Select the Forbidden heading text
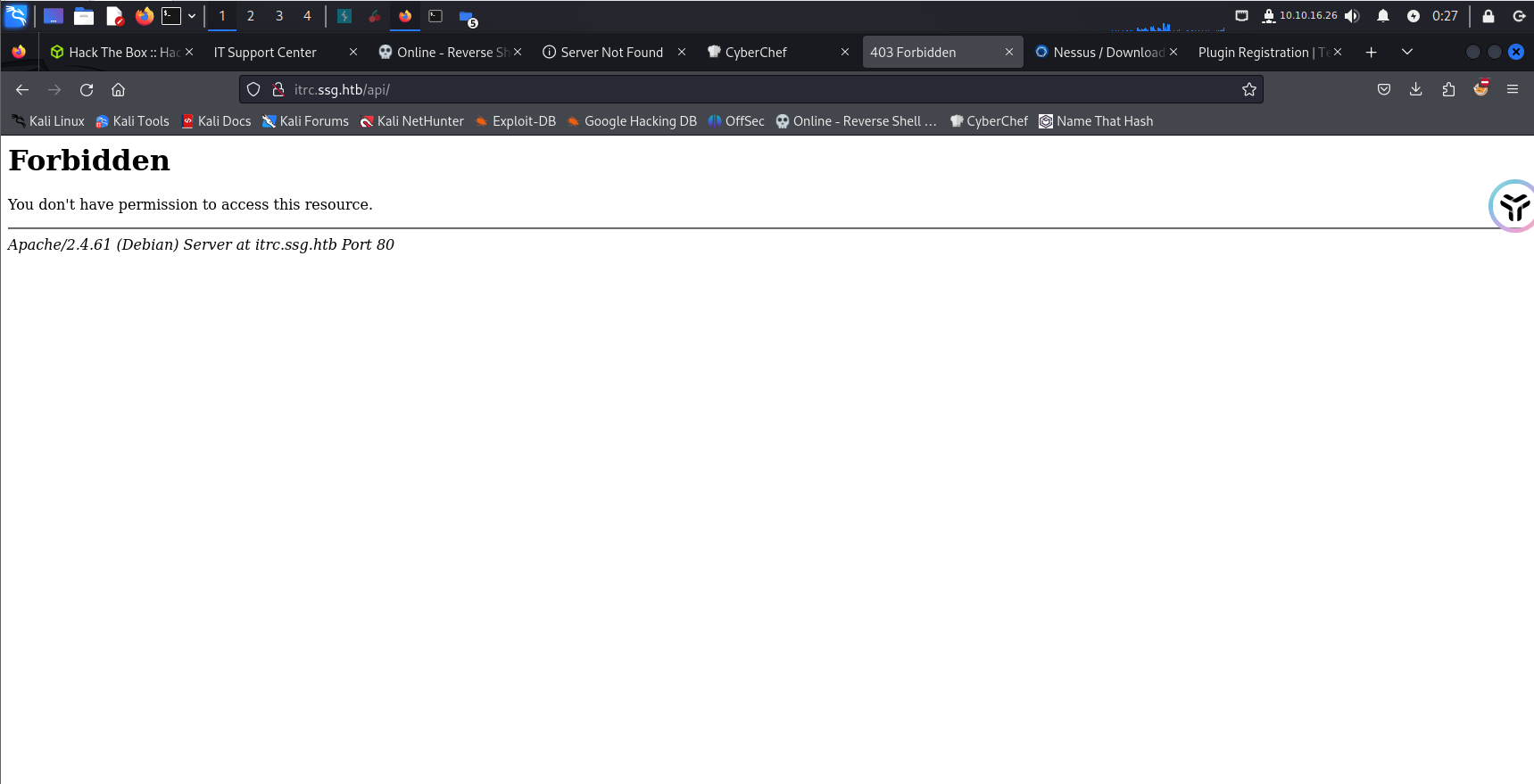Screen dimensions: 1534x784 [x=89, y=161]
